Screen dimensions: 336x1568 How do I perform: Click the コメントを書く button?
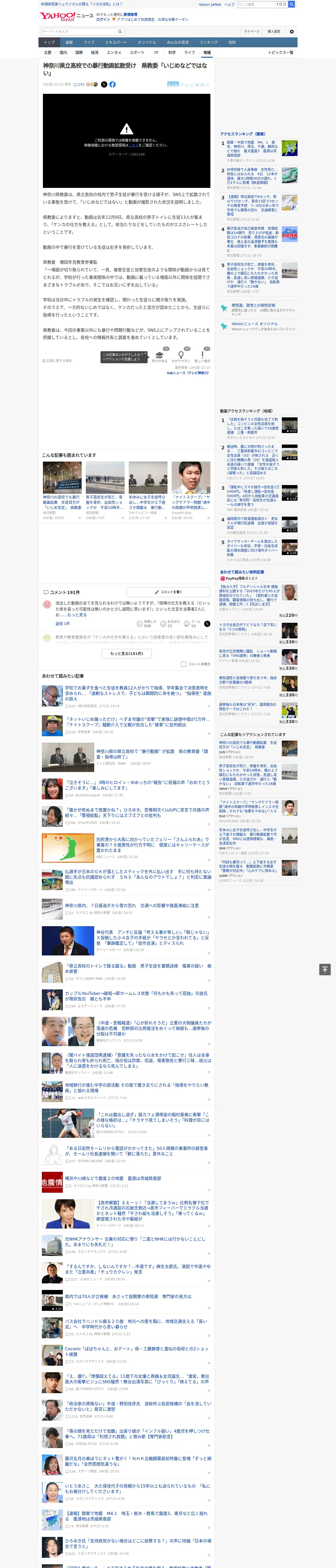168,592
